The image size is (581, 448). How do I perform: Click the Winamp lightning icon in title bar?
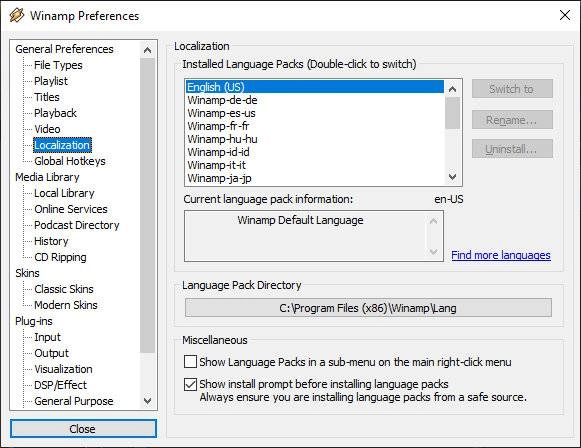click(x=17, y=16)
